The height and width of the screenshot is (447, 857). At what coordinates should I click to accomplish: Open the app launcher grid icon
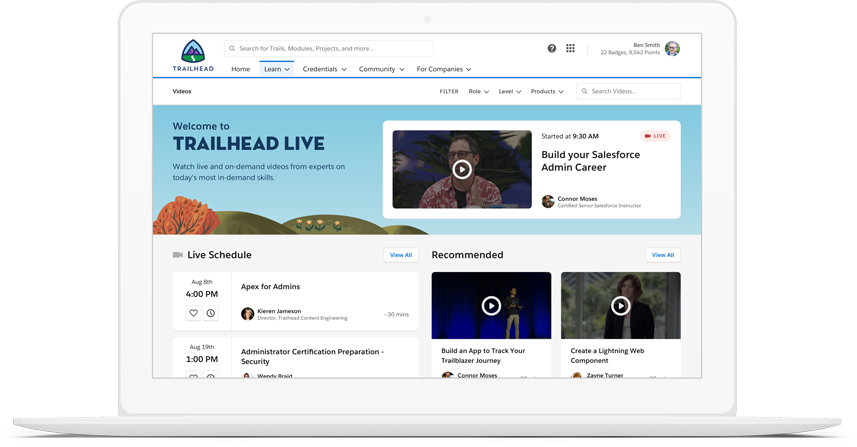pos(570,48)
